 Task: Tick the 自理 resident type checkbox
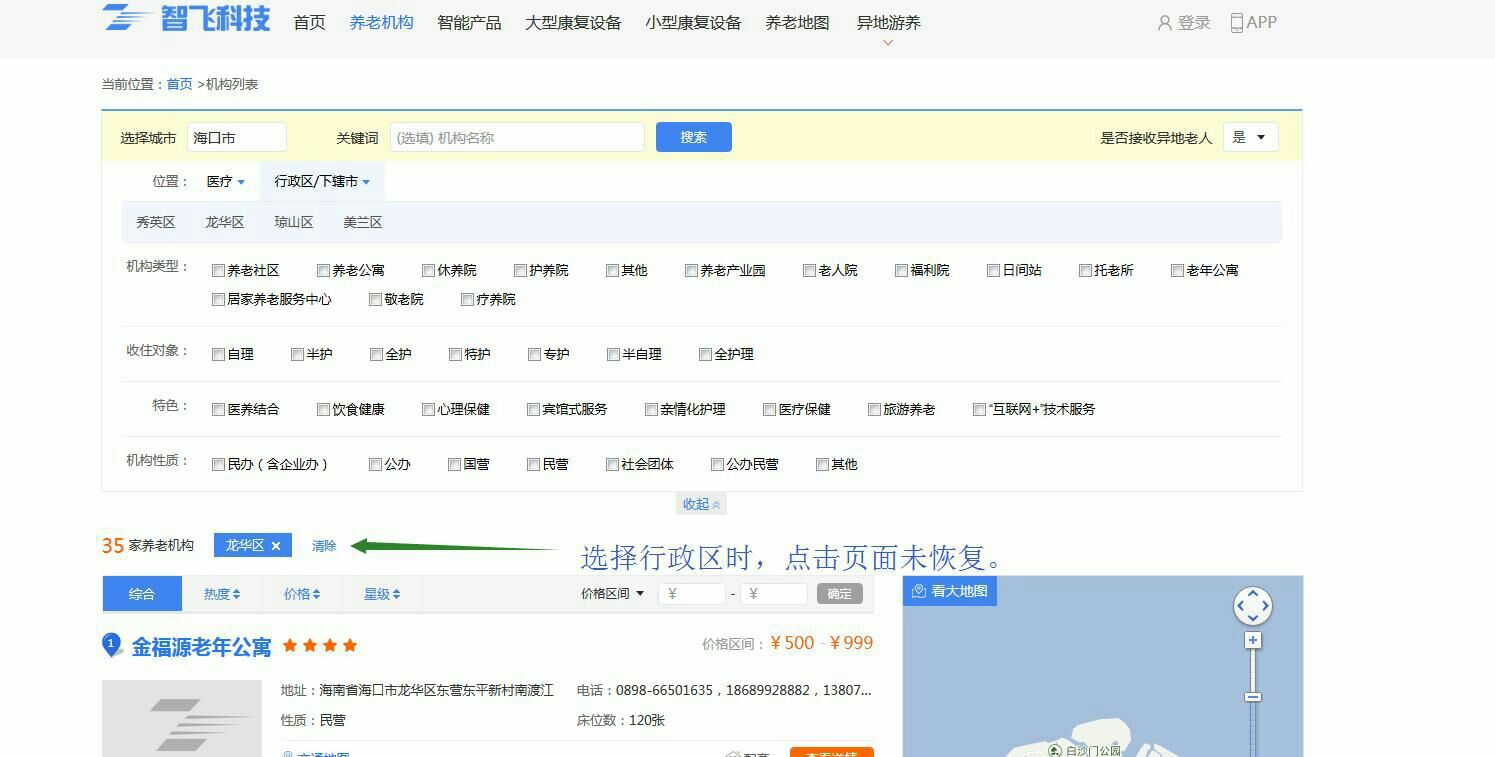tap(218, 354)
